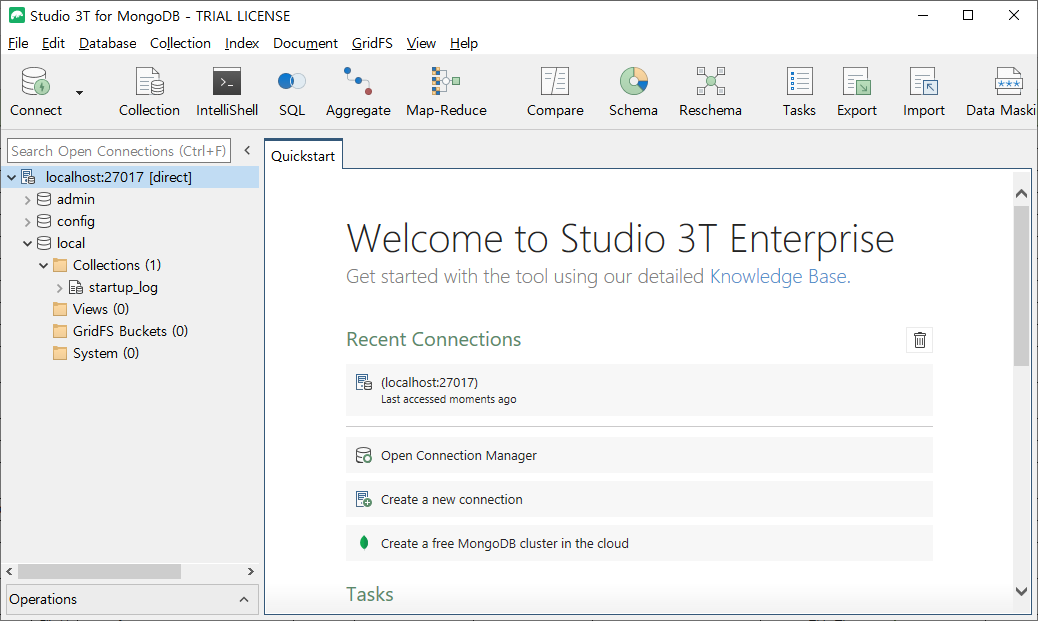1038x621 pixels.
Task: Select the Quickstart tab
Action: (303, 156)
